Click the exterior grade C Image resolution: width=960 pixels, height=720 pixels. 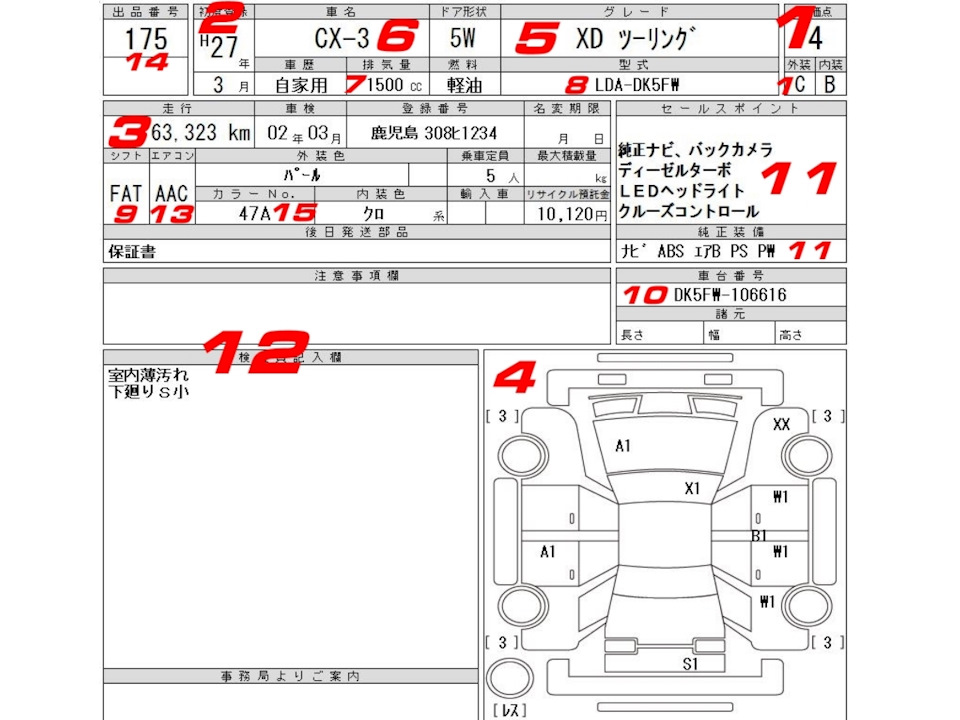(800, 84)
